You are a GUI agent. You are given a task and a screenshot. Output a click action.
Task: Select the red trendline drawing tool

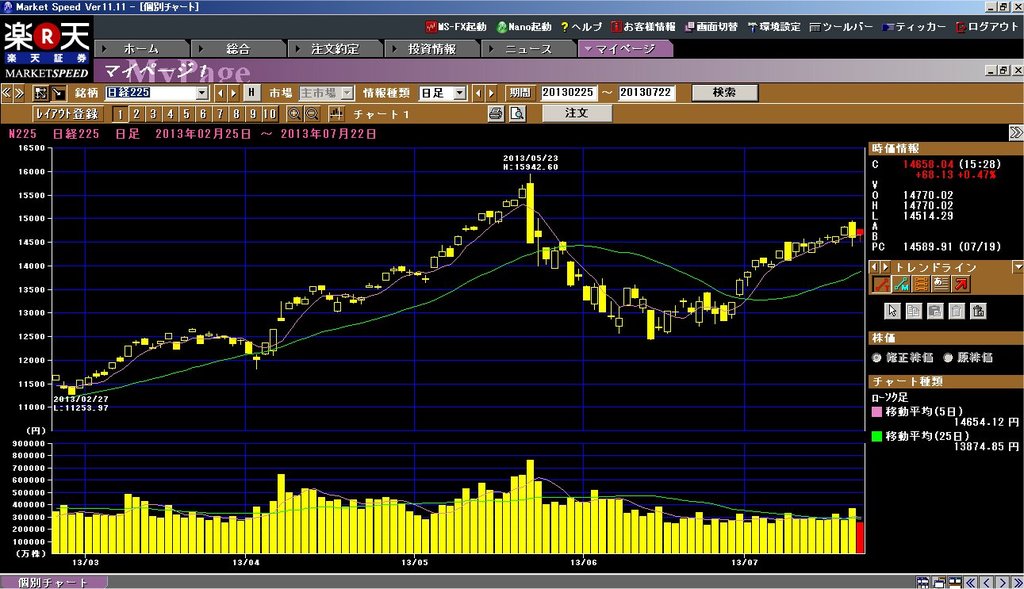click(x=880, y=285)
